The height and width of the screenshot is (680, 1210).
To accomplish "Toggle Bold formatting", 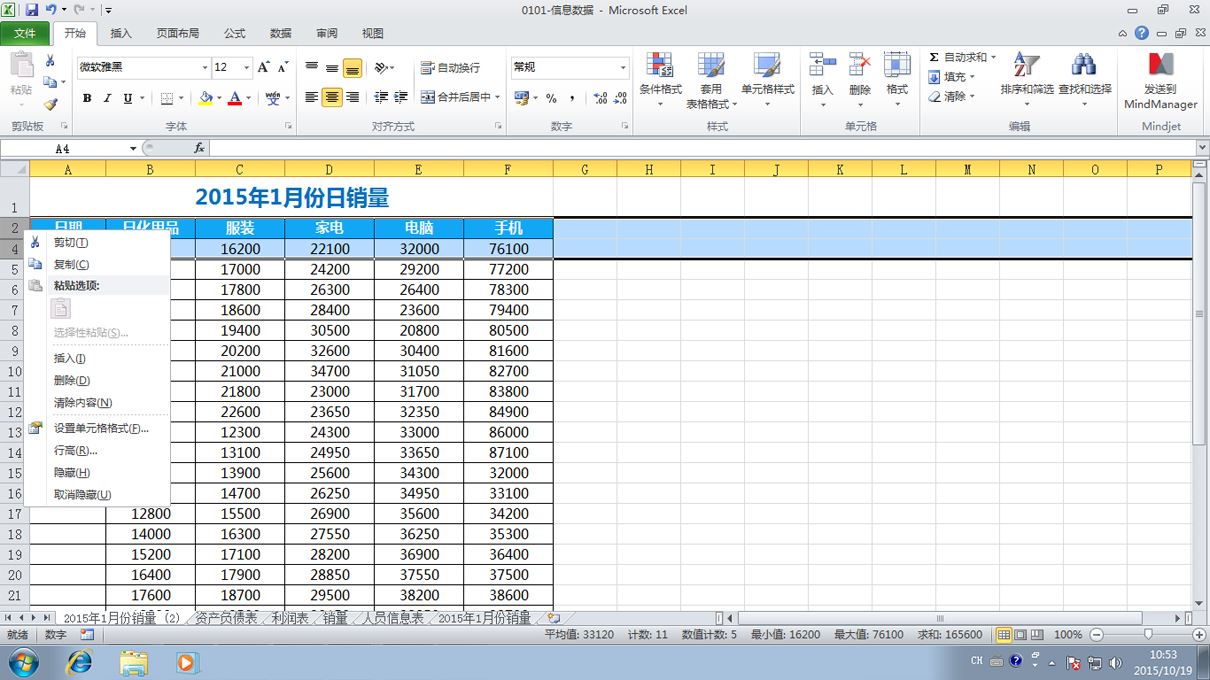I will coord(87,98).
